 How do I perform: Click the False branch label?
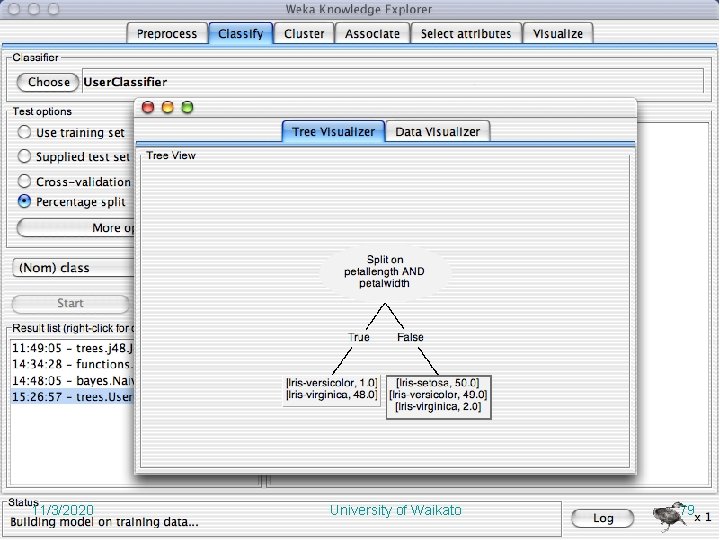pyautogui.click(x=410, y=338)
